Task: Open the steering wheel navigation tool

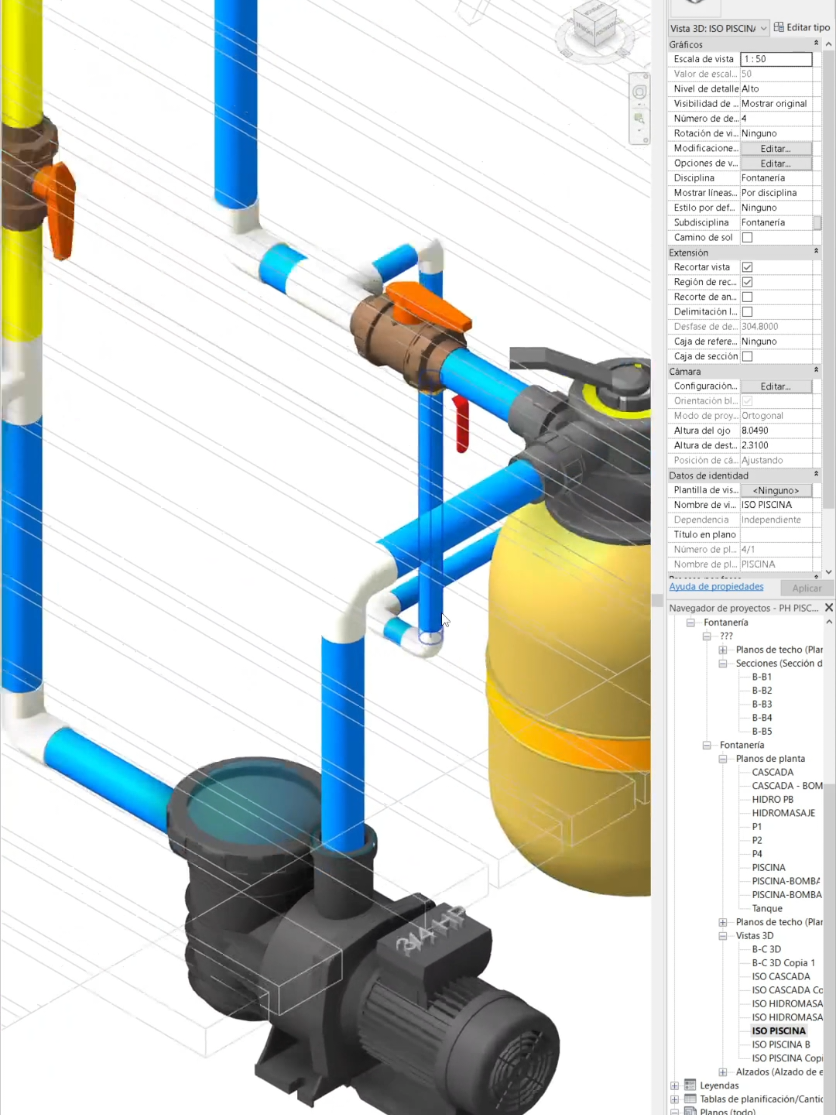Action: pos(639,92)
